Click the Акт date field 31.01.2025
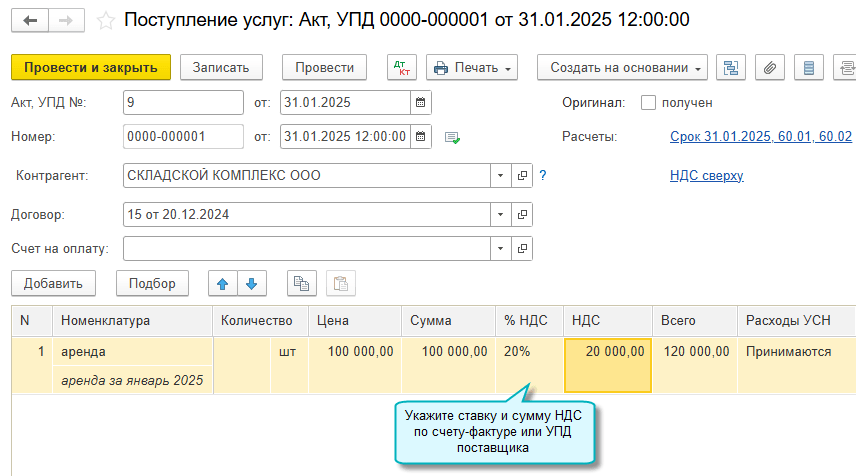This screenshot has height=476, width=856. click(345, 103)
